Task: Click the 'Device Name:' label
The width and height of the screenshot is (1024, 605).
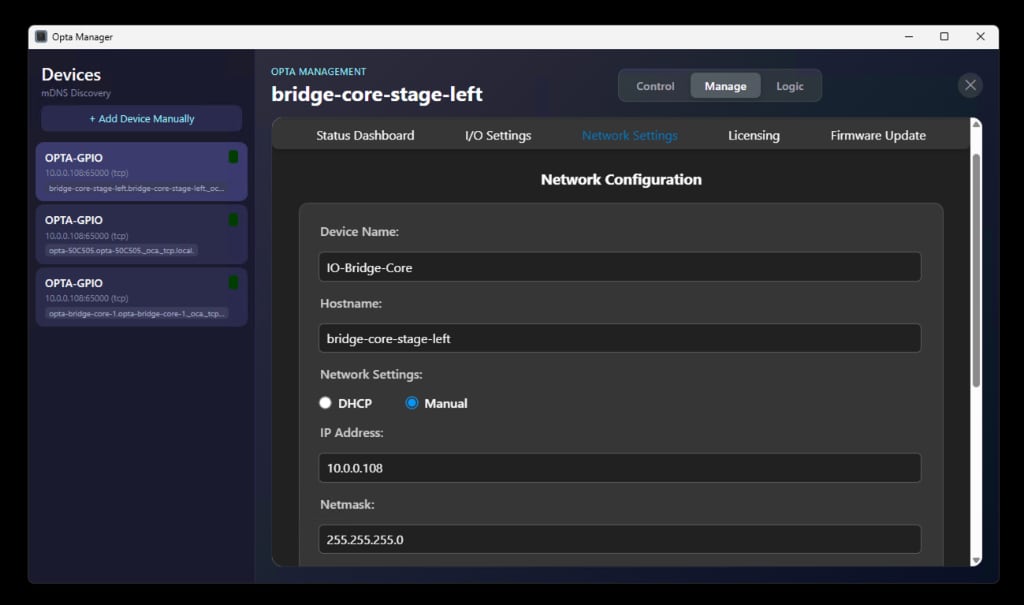Action: 359,232
